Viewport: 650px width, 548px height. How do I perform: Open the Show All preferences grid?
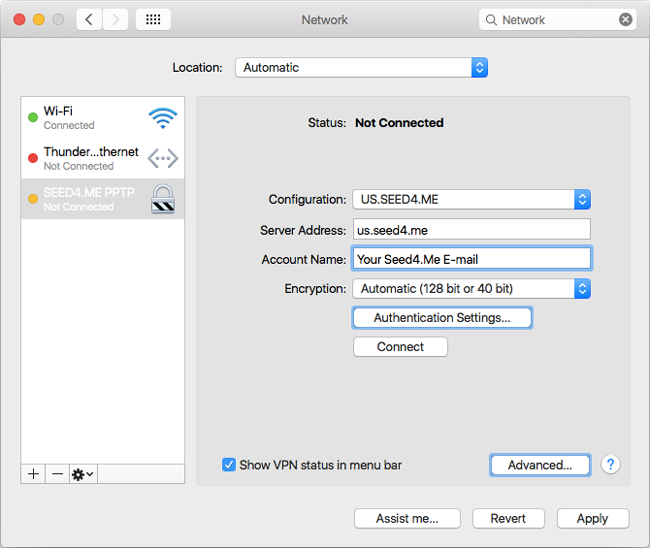[152, 19]
